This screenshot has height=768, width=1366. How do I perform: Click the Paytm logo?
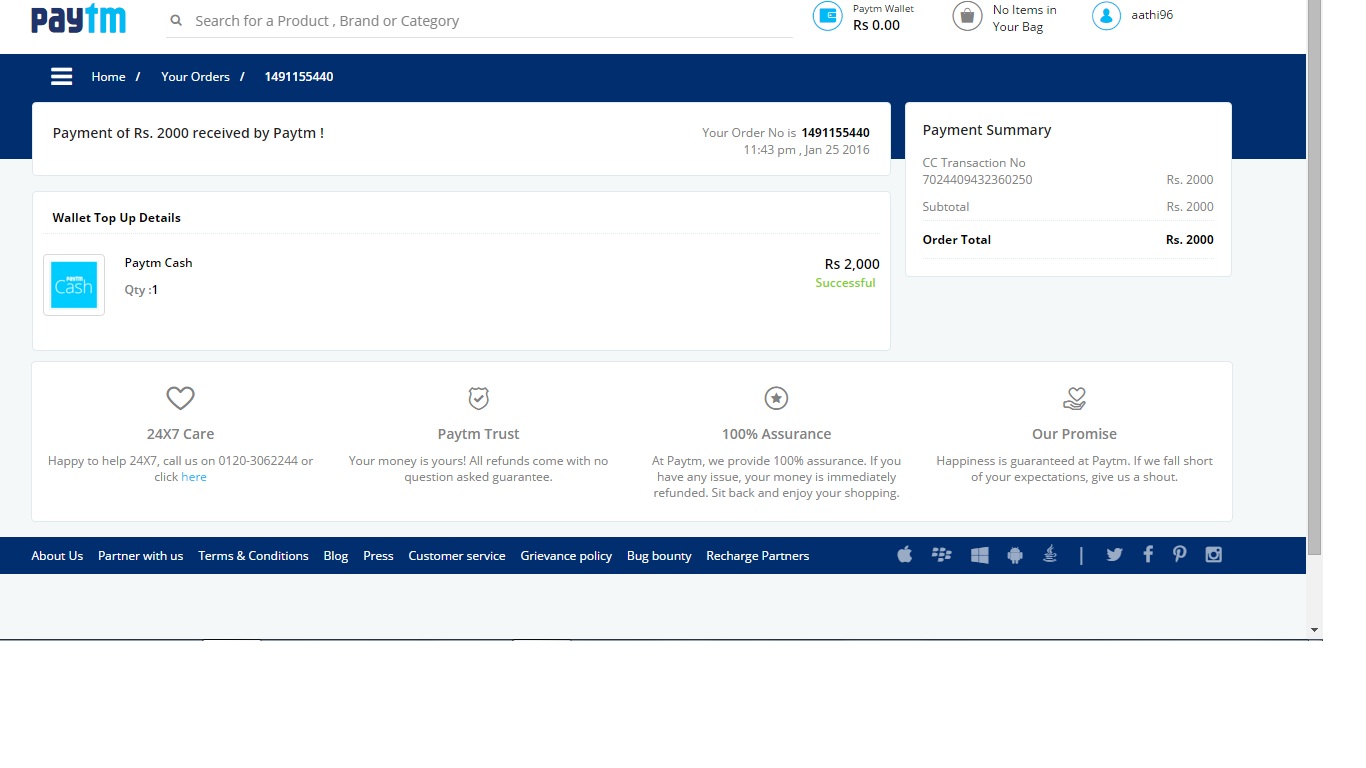pyautogui.click(x=78, y=19)
